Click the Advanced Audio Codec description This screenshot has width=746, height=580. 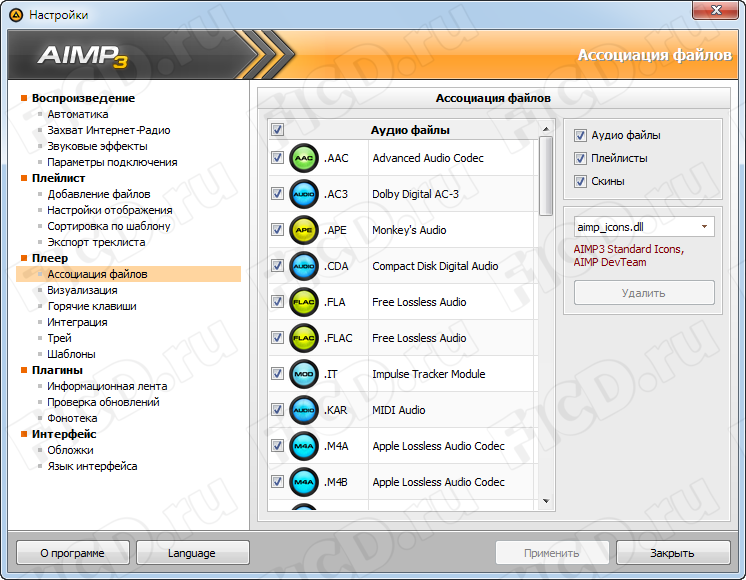click(428, 158)
